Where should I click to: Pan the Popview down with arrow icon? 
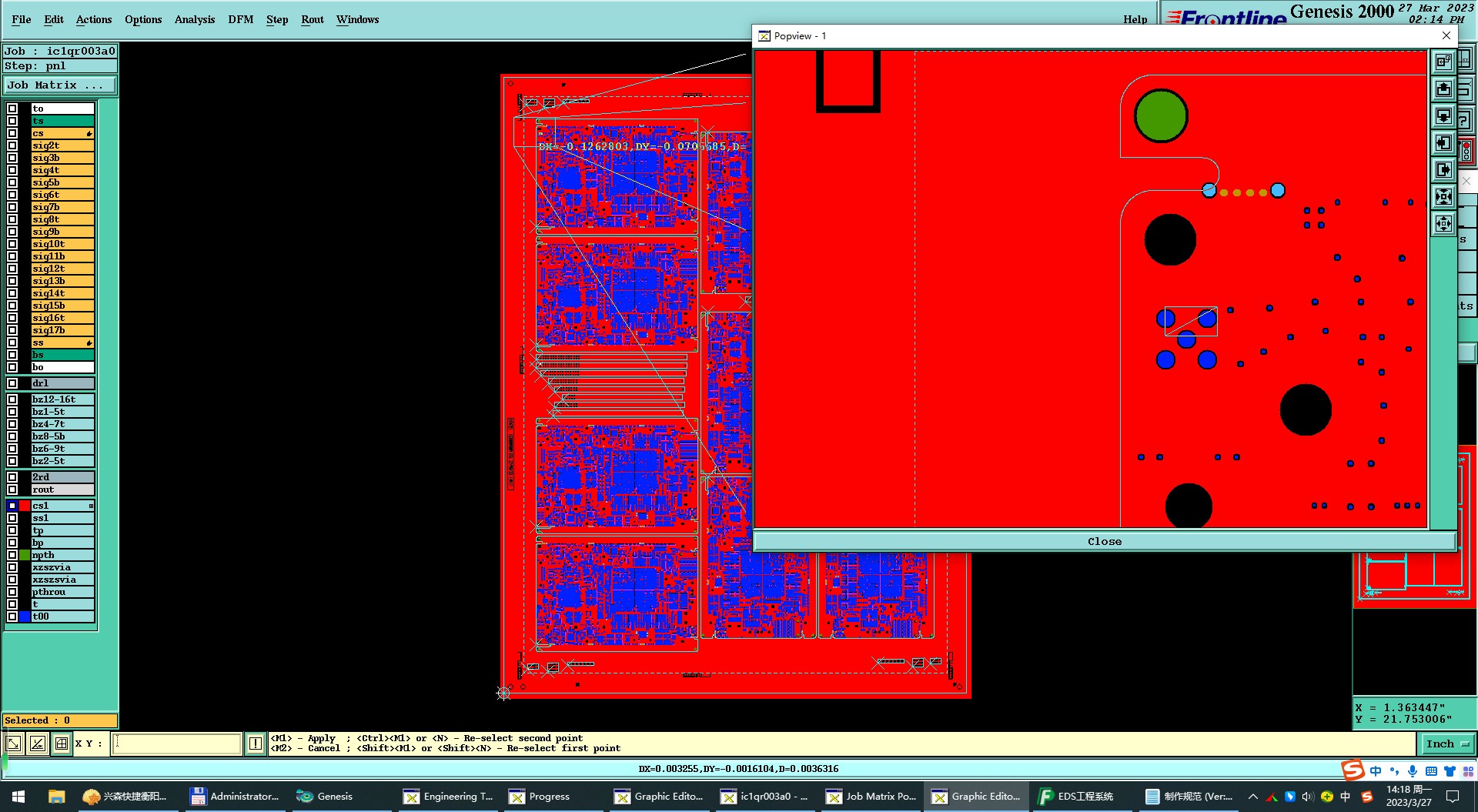coord(1443,116)
